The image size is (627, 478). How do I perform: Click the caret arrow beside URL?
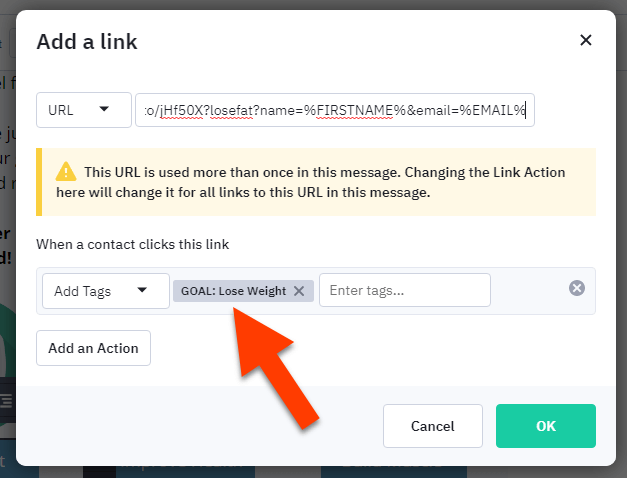(104, 109)
